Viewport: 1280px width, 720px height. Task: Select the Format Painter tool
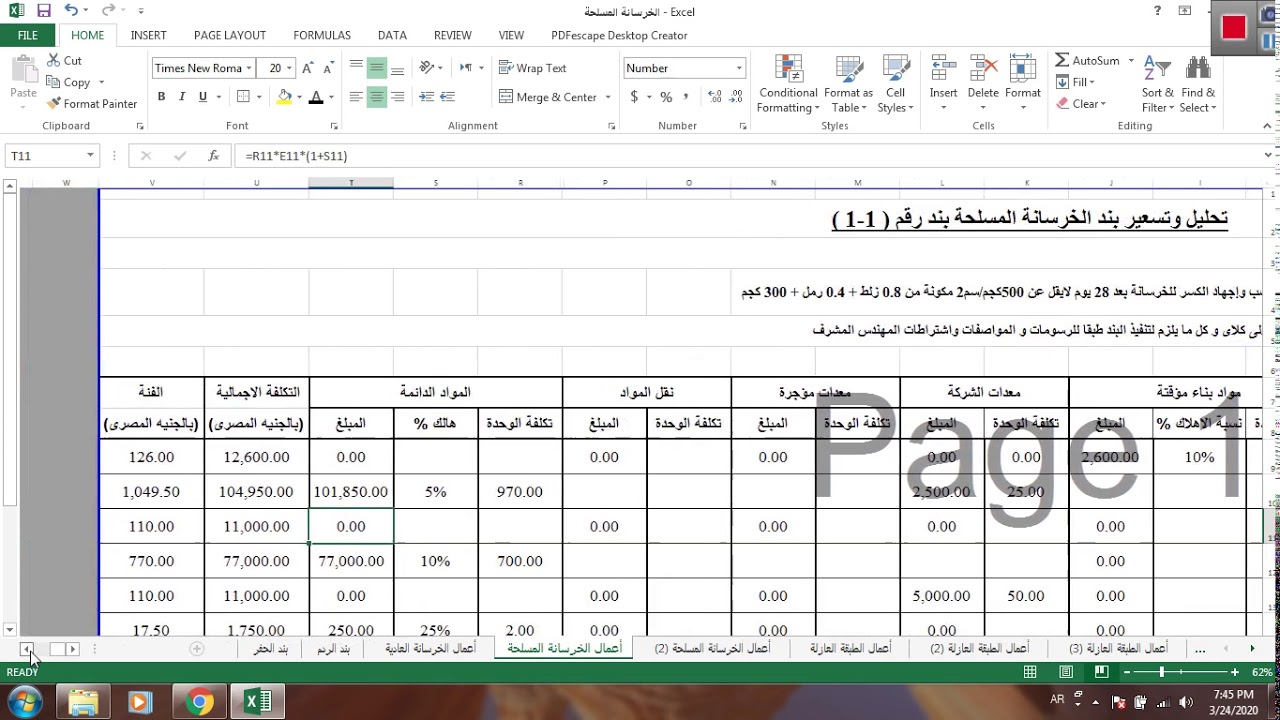[x=91, y=104]
